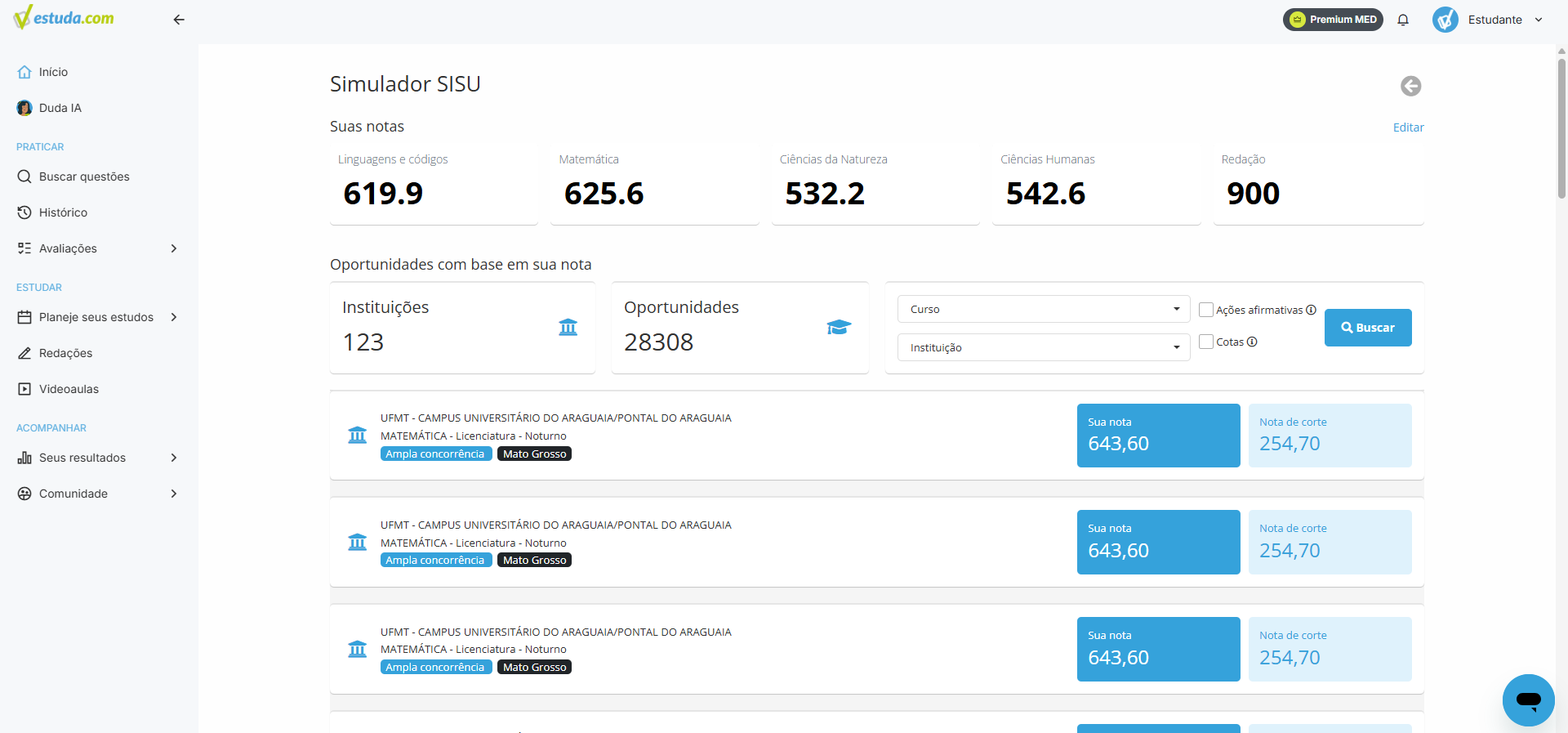1568x733 pixels.
Task: Click the circular back arrow beside Simulador SISU
Action: coord(1410,86)
